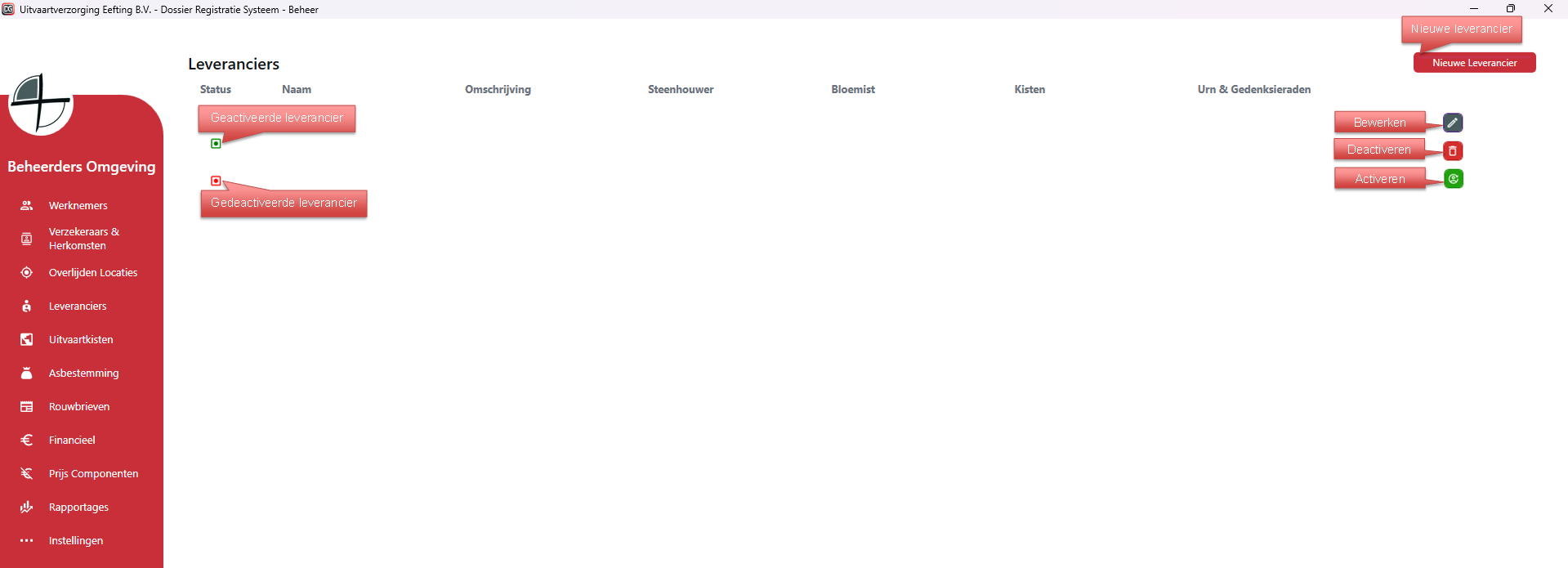Navigate to Asbestemming
1568x568 pixels.
pos(83,373)
